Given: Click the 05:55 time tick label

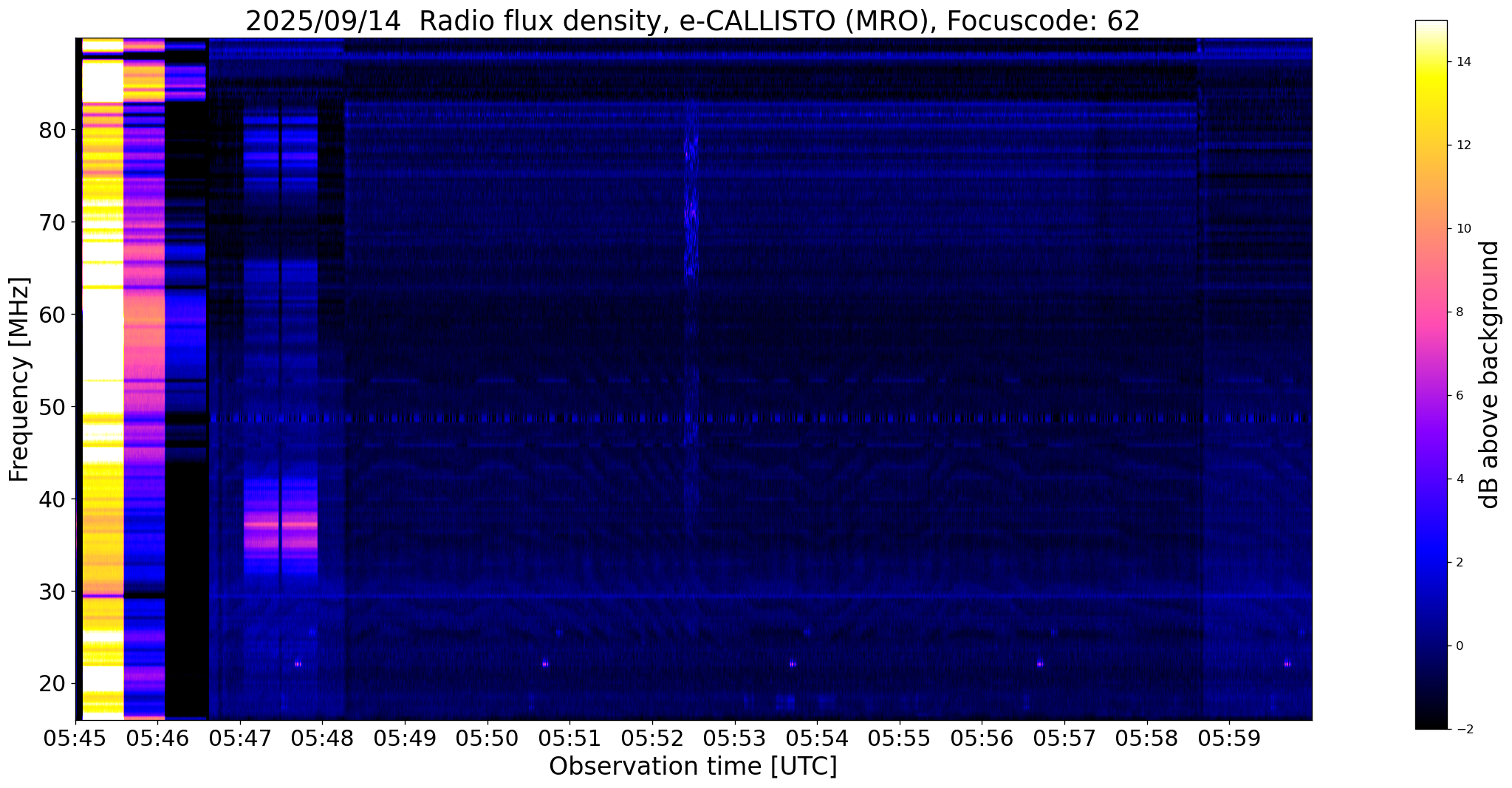Looking at the screenshot, I should click(900, 739).
